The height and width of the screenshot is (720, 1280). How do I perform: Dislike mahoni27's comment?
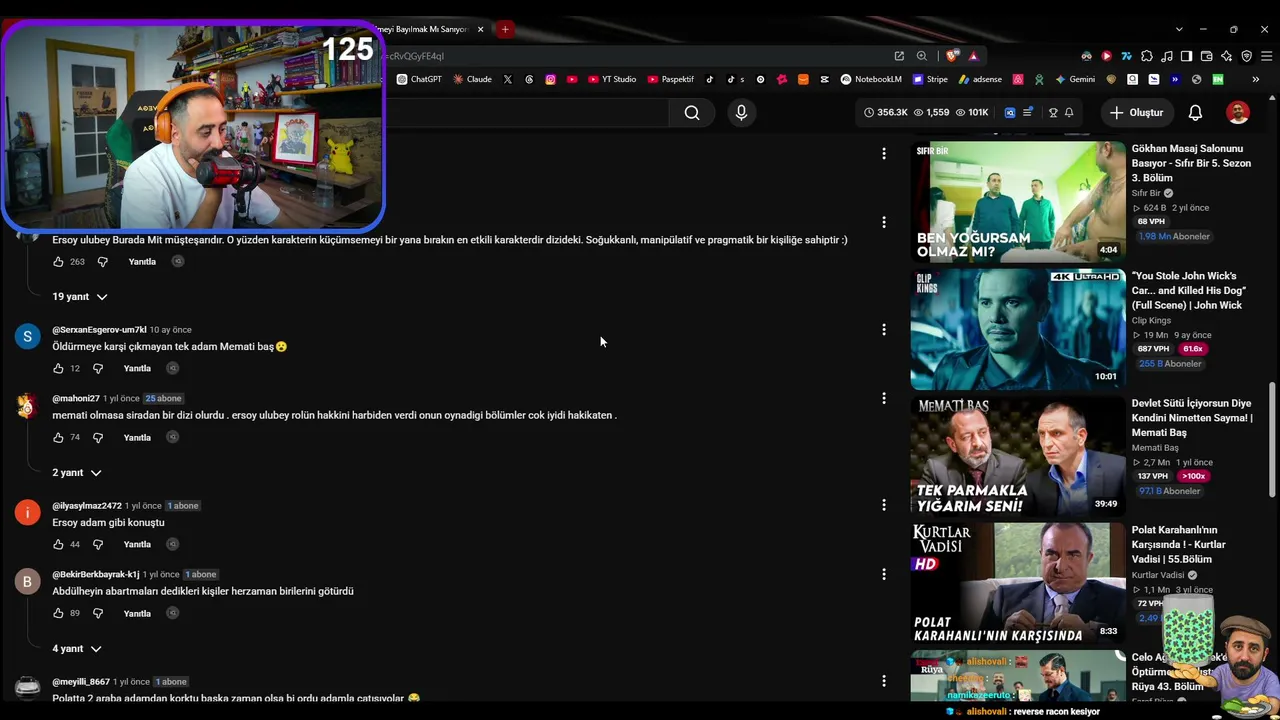pyautogui.click(x=98, y=438)
